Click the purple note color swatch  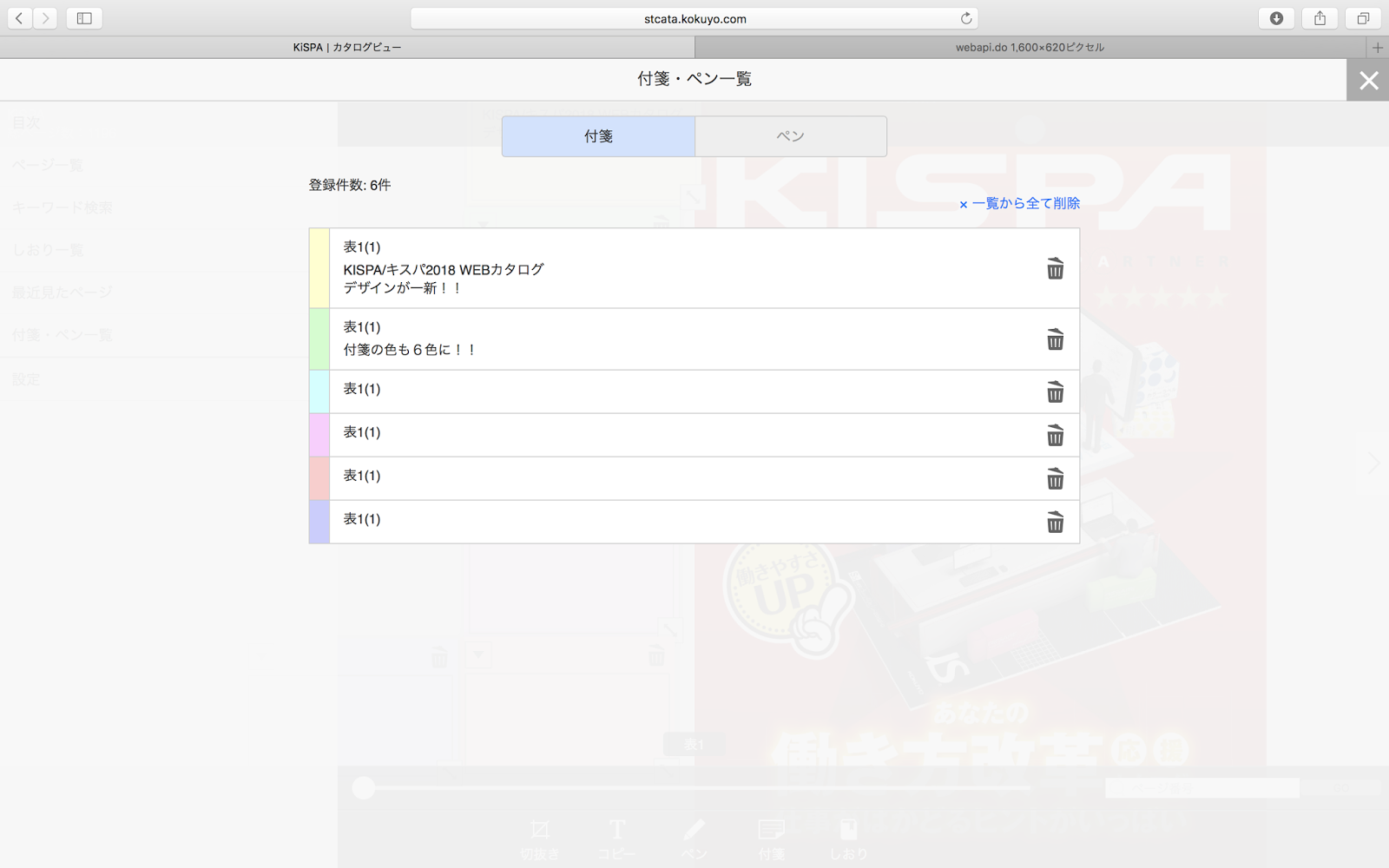point(319,523)
